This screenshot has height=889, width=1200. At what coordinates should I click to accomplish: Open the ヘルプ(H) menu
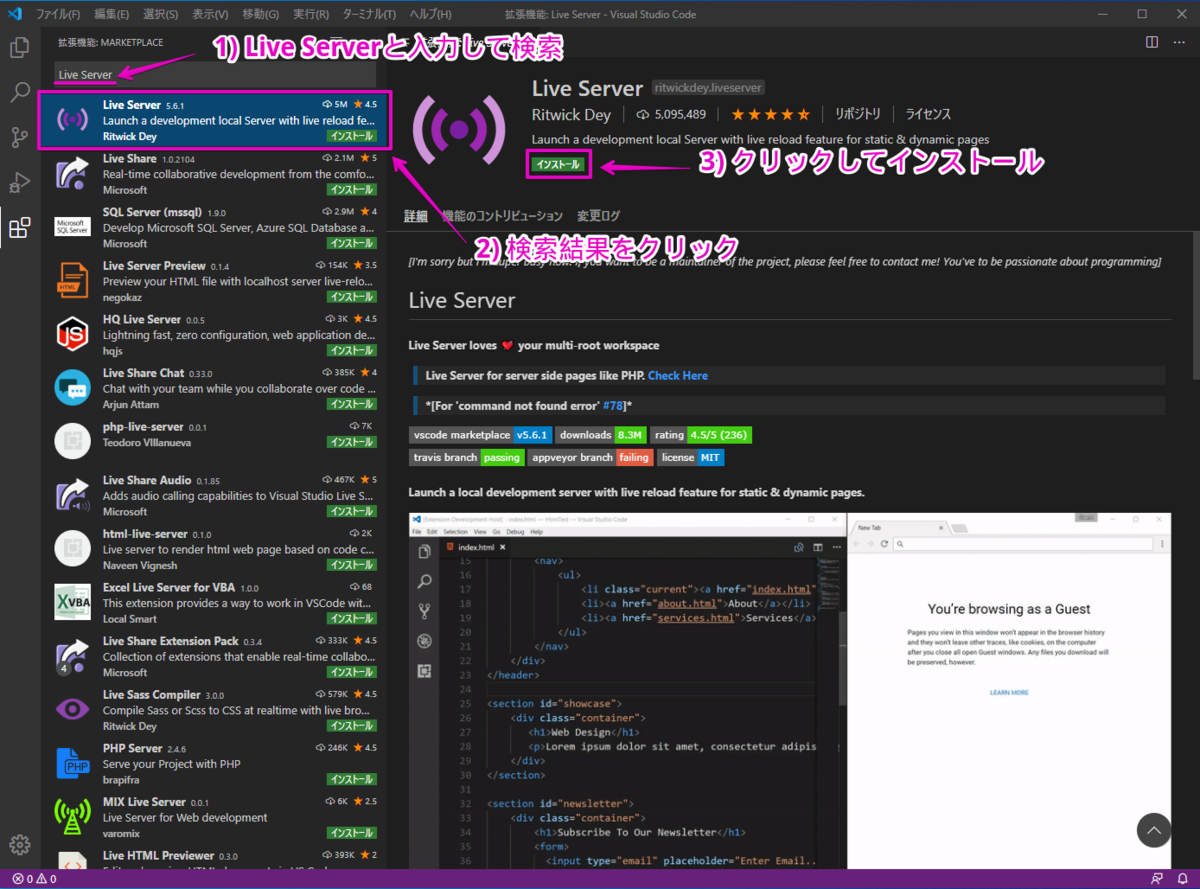430,14
